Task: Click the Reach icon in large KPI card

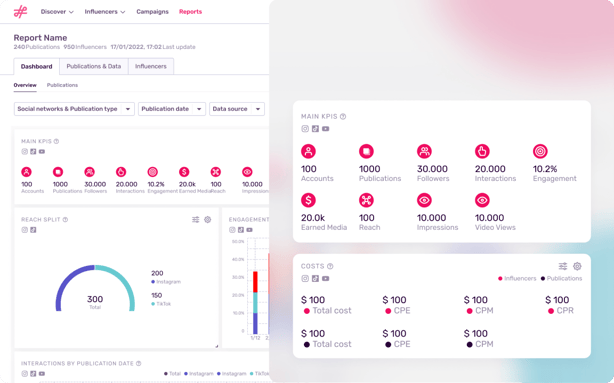Action: (x=367, y=200)
